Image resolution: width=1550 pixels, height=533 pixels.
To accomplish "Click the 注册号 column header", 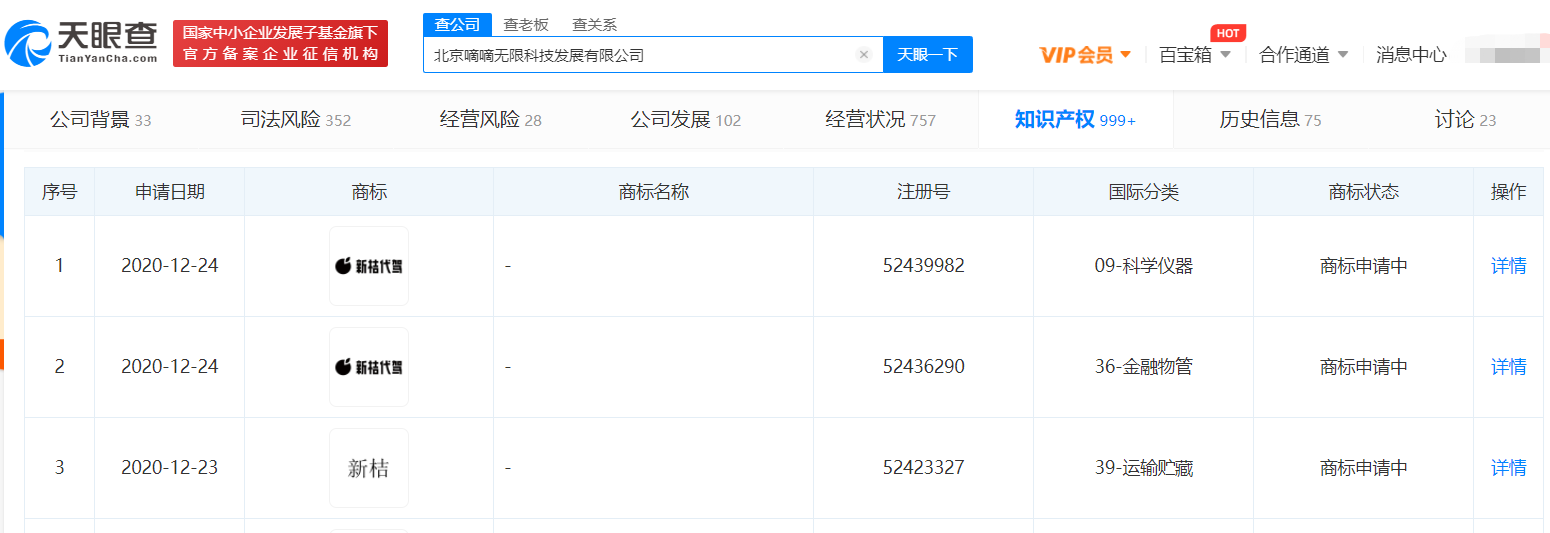I will point(924,192).
